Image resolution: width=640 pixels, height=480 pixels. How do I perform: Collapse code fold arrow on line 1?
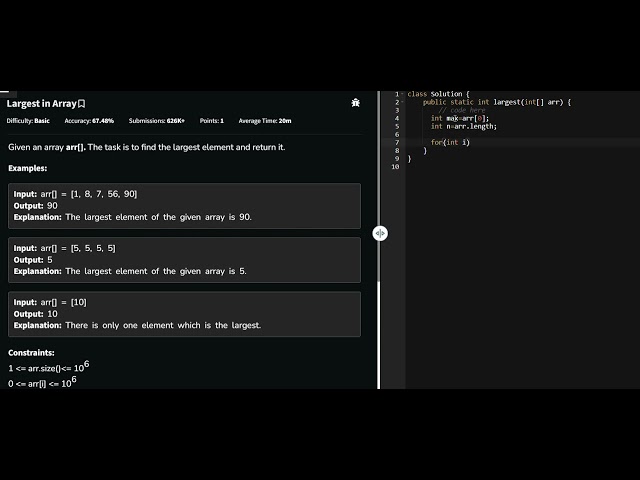pos(402,94)
